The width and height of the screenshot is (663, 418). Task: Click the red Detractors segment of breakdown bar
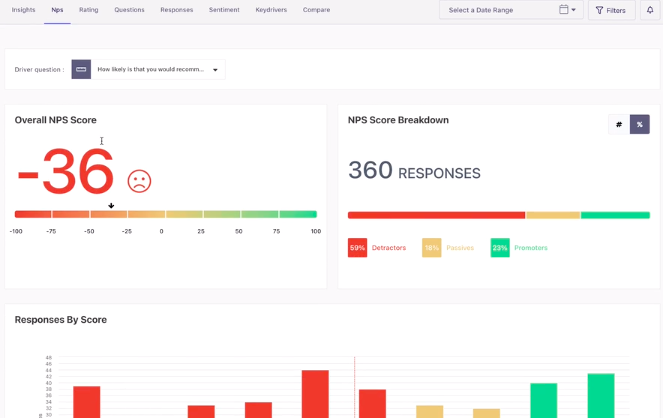[436, 215]
